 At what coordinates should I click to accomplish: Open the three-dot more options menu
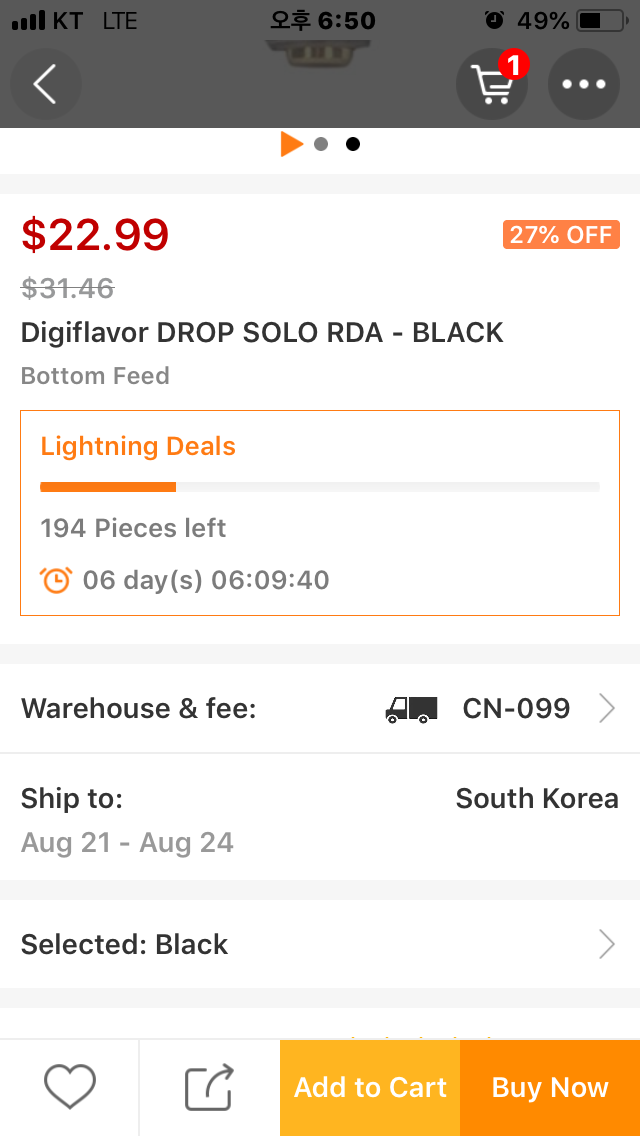point(584,84)
